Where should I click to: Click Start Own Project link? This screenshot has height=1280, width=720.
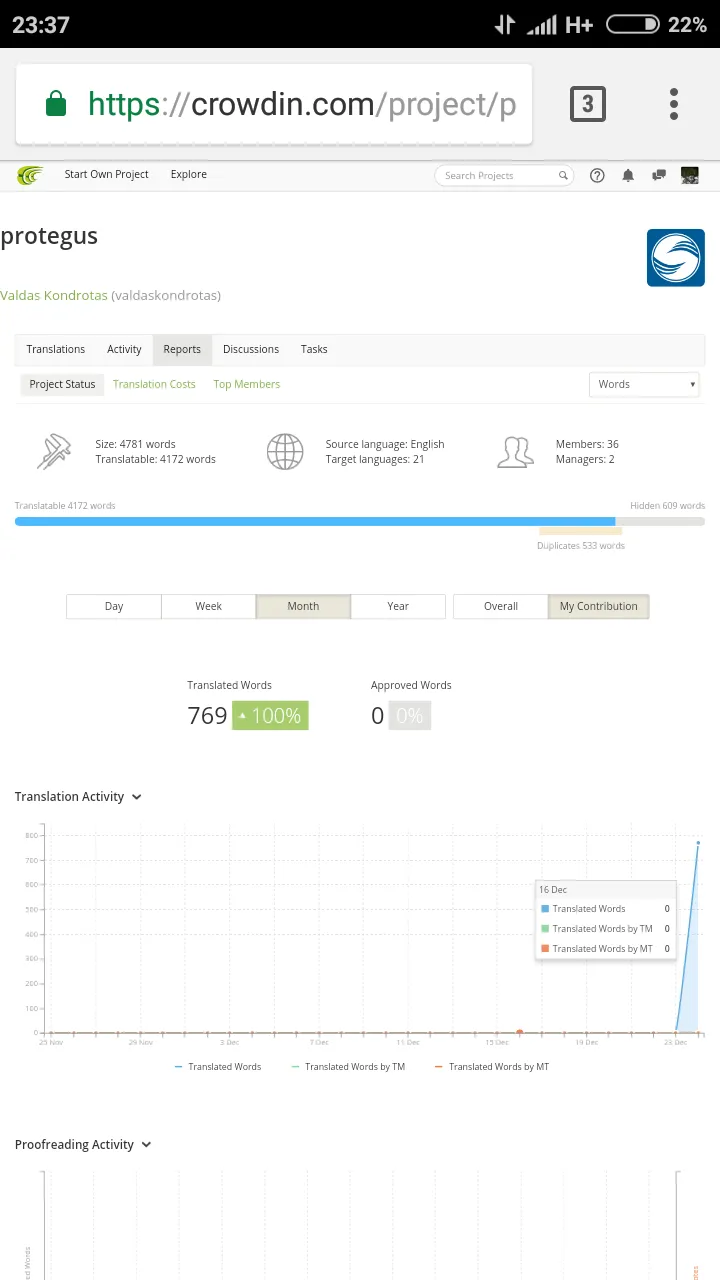coord(106,174)
